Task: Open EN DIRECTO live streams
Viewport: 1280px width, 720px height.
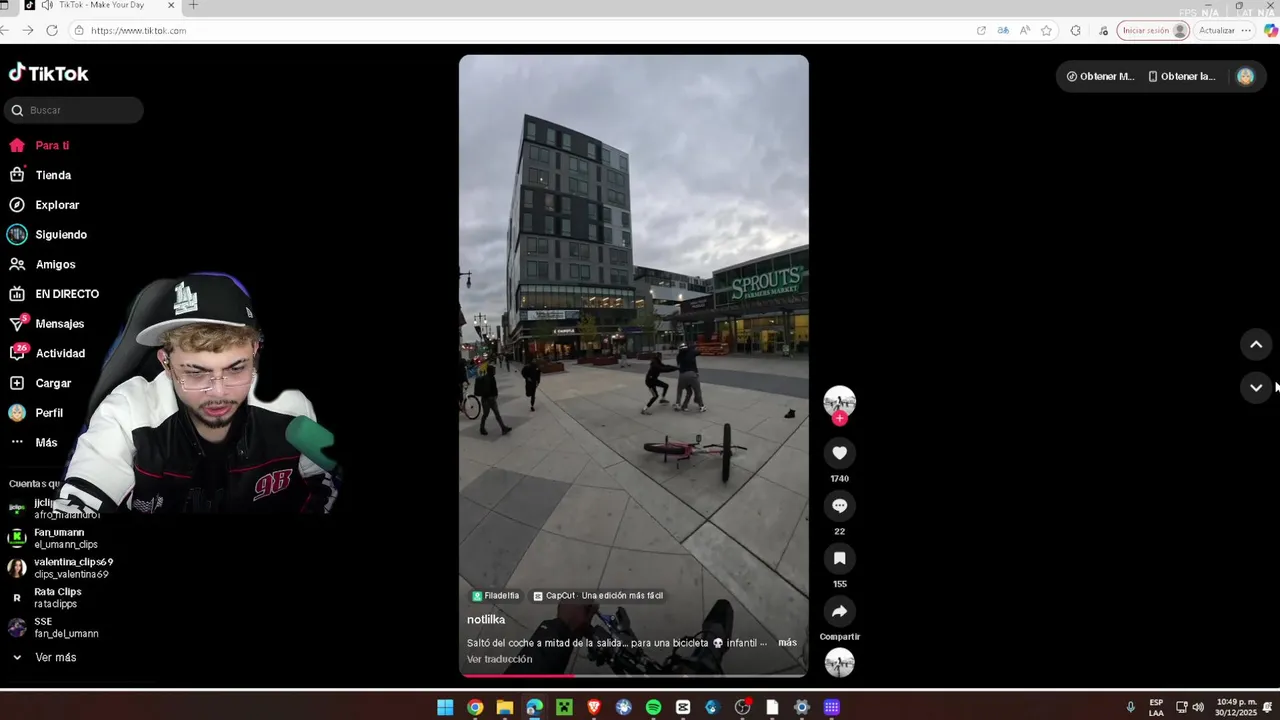Action: pos(54,294)
